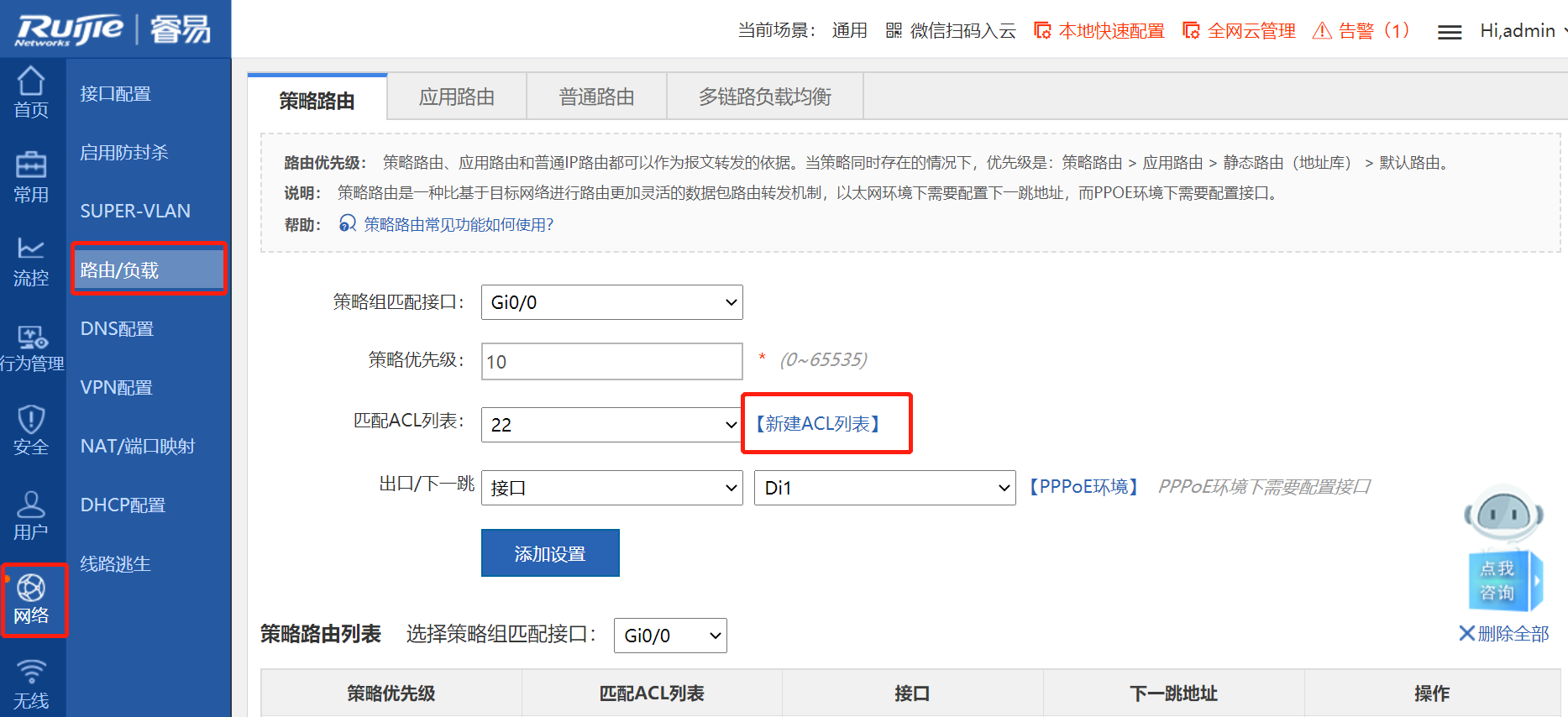
Task: Expand the 匹配ACL列表 dropdown showing 22
Action: [x=611, y=425]
